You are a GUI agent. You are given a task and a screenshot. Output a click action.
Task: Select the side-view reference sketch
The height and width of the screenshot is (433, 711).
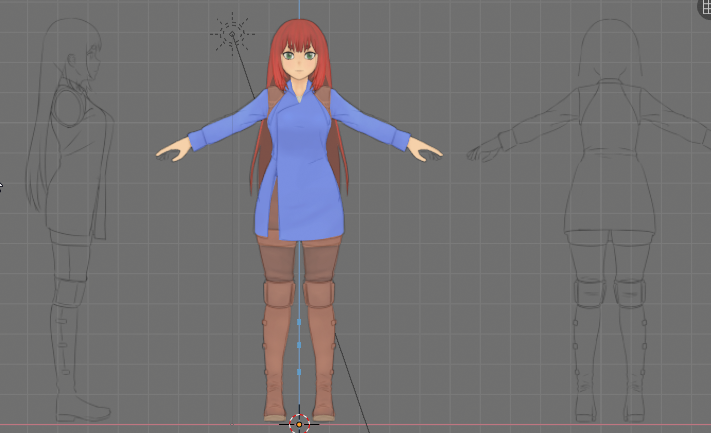pyautogui.click(x=69, y=220)
